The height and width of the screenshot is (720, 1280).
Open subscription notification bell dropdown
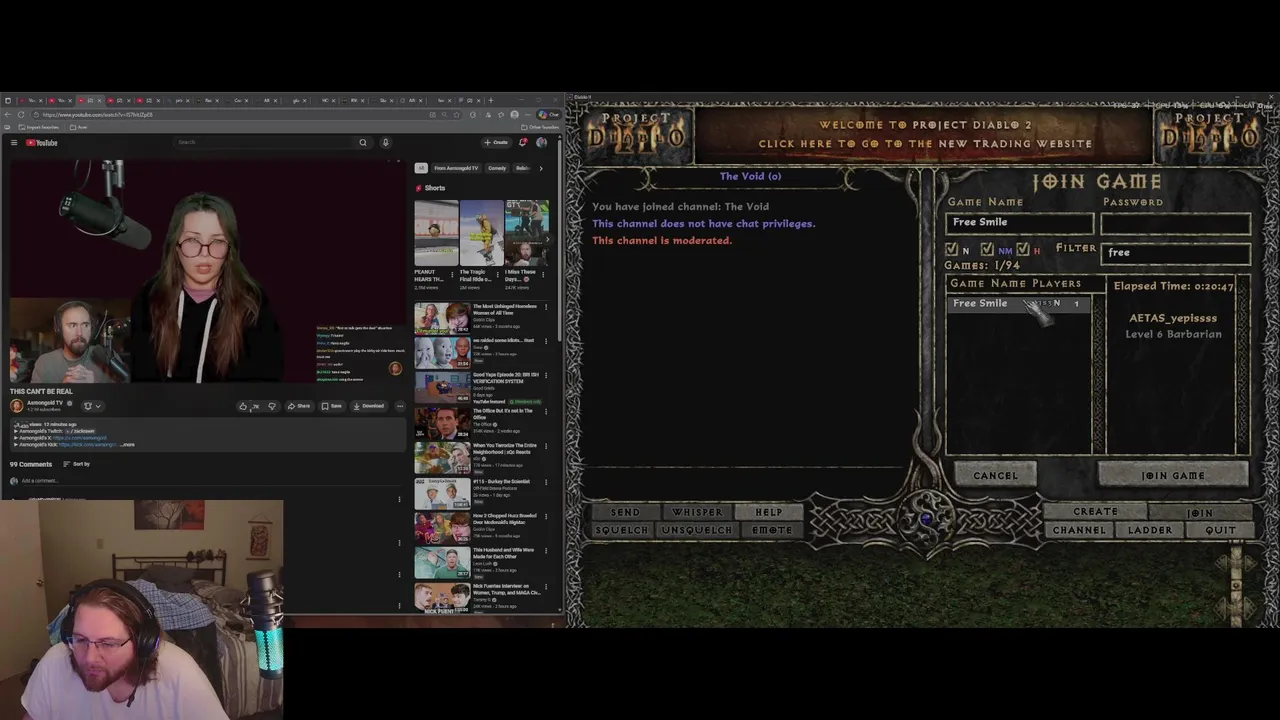pyautogui.click(x=91, y=406)
